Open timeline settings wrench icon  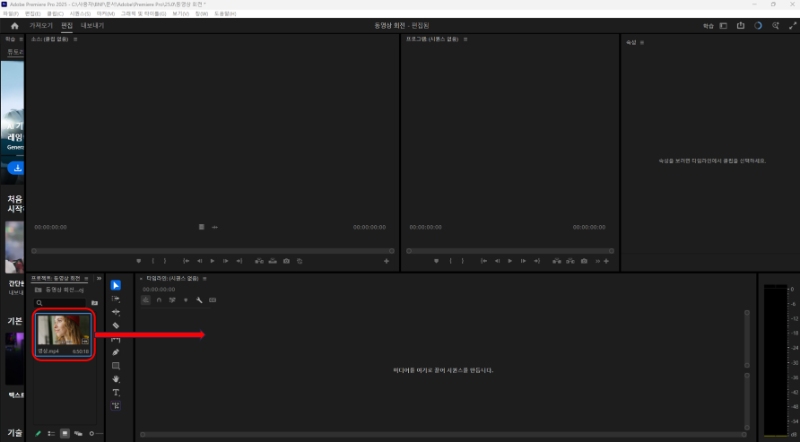[x=200, y=299]
